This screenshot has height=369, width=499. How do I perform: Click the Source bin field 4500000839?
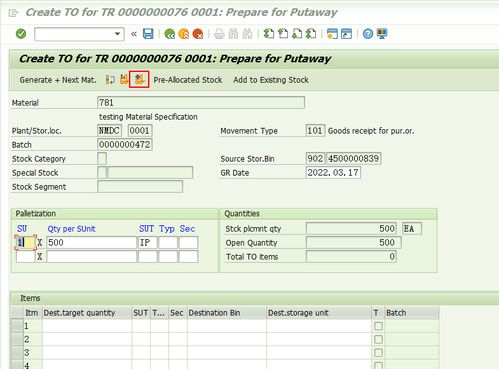[353, 159]
